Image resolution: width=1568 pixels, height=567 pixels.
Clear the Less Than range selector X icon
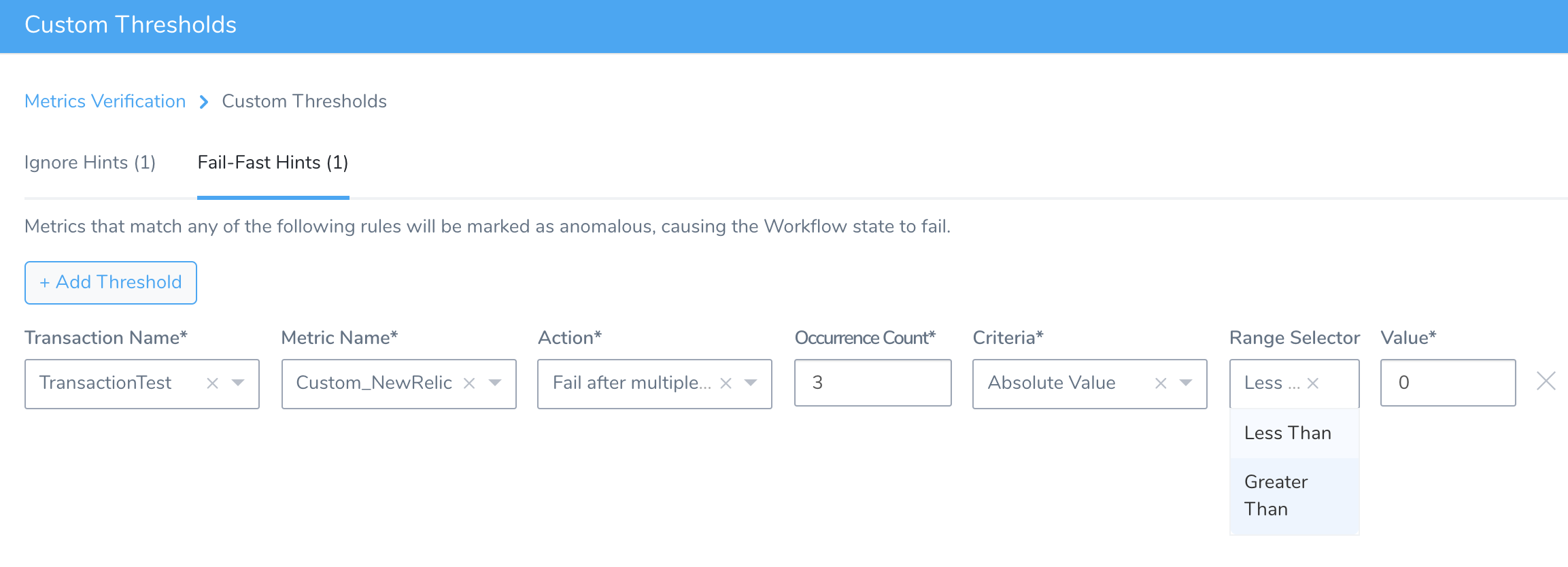pyautogui.click(x=1313, y=383)
